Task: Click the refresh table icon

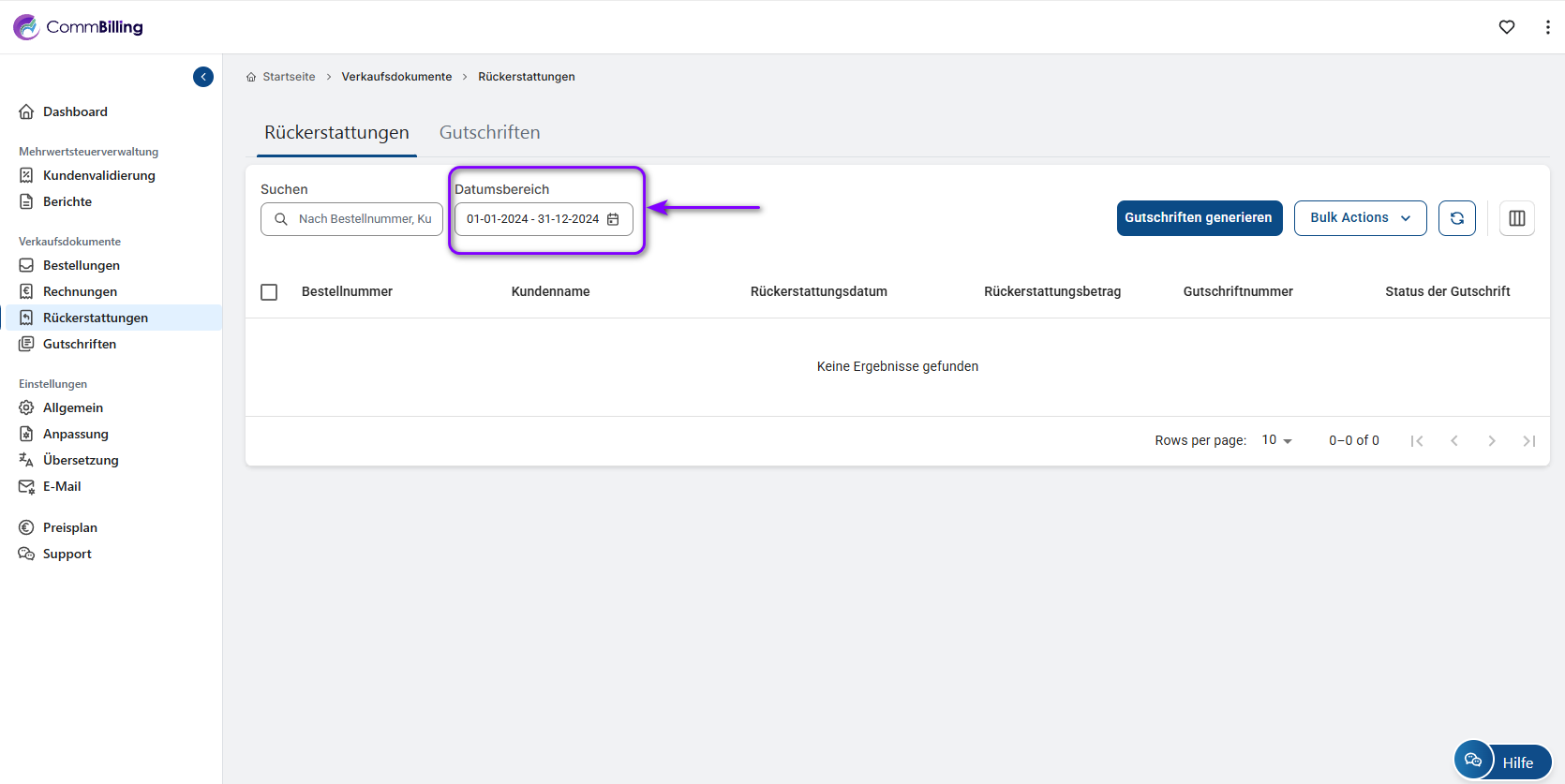Action: pyautogui.click(x=1457, y=218)
